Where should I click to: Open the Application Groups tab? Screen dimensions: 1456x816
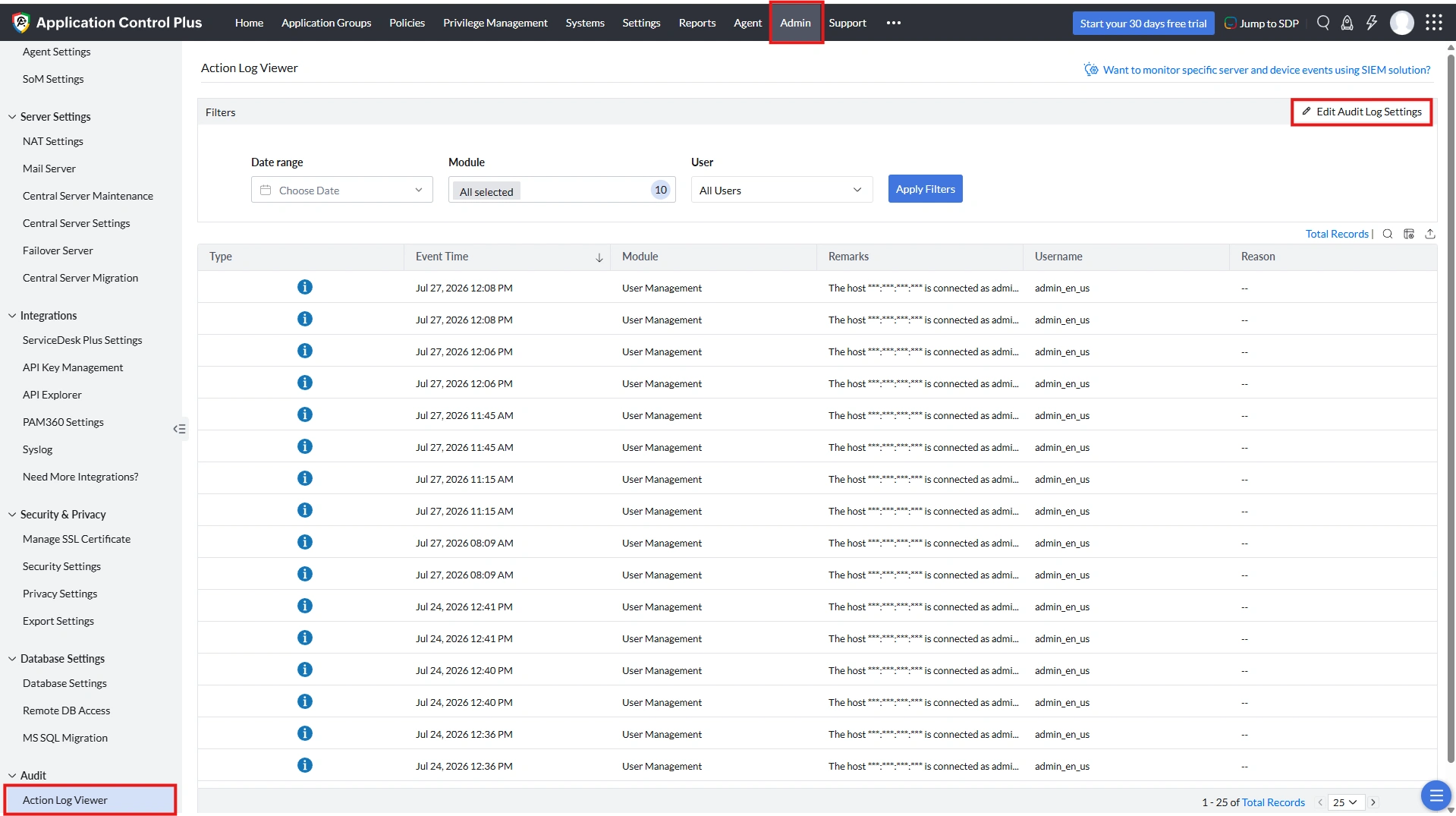coord(326,23)
